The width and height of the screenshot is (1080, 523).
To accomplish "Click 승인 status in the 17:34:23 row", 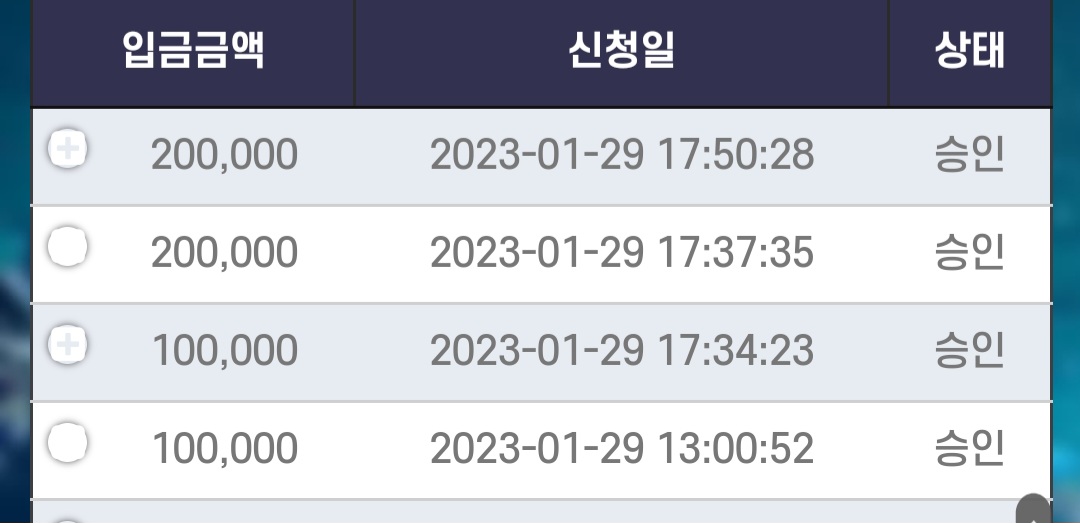I will 969,350.
